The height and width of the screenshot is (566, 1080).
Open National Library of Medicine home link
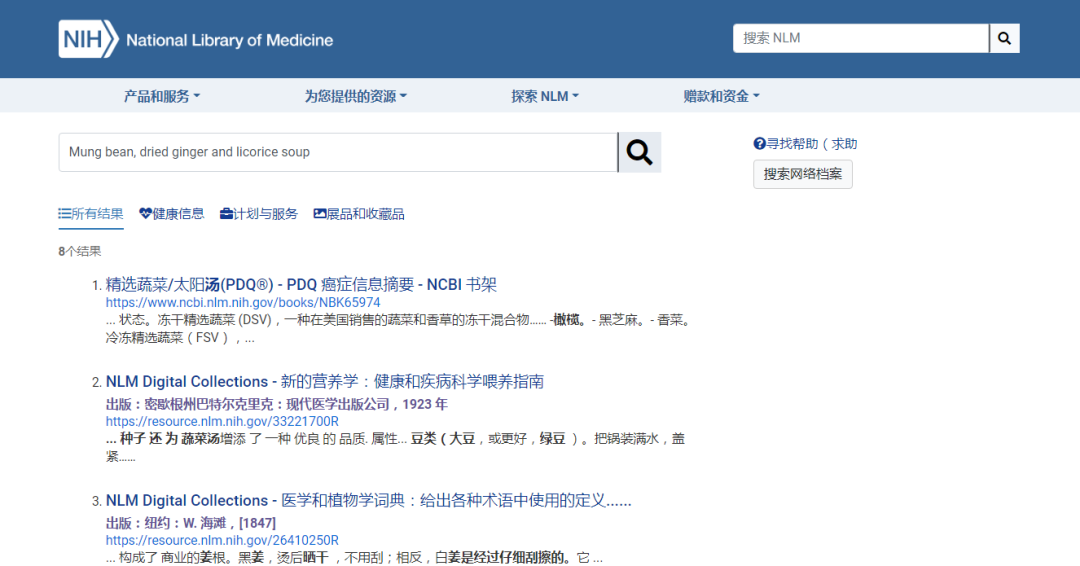click(229, 40)
